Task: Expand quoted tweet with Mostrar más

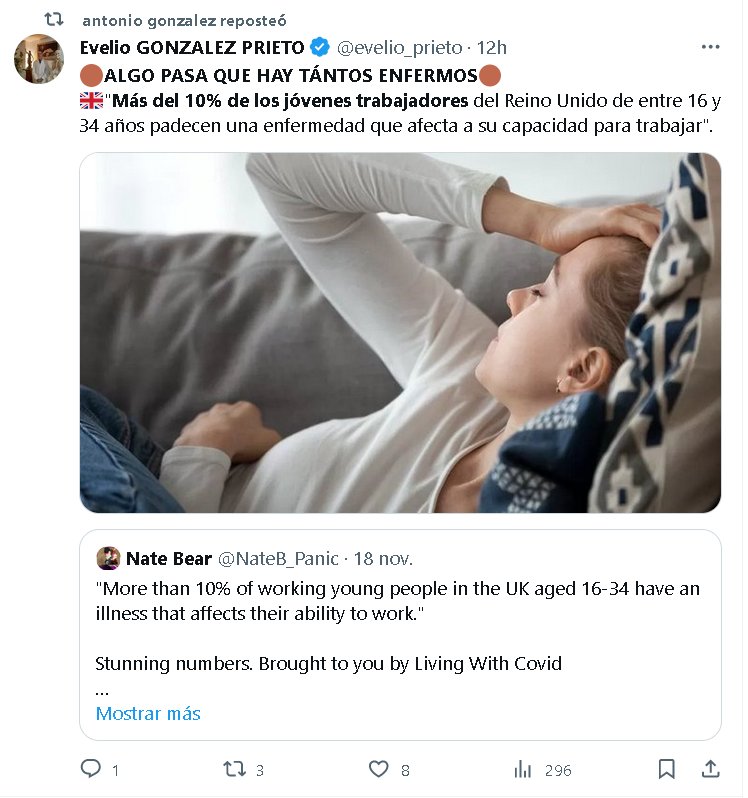Action: (x=148, y=714)
